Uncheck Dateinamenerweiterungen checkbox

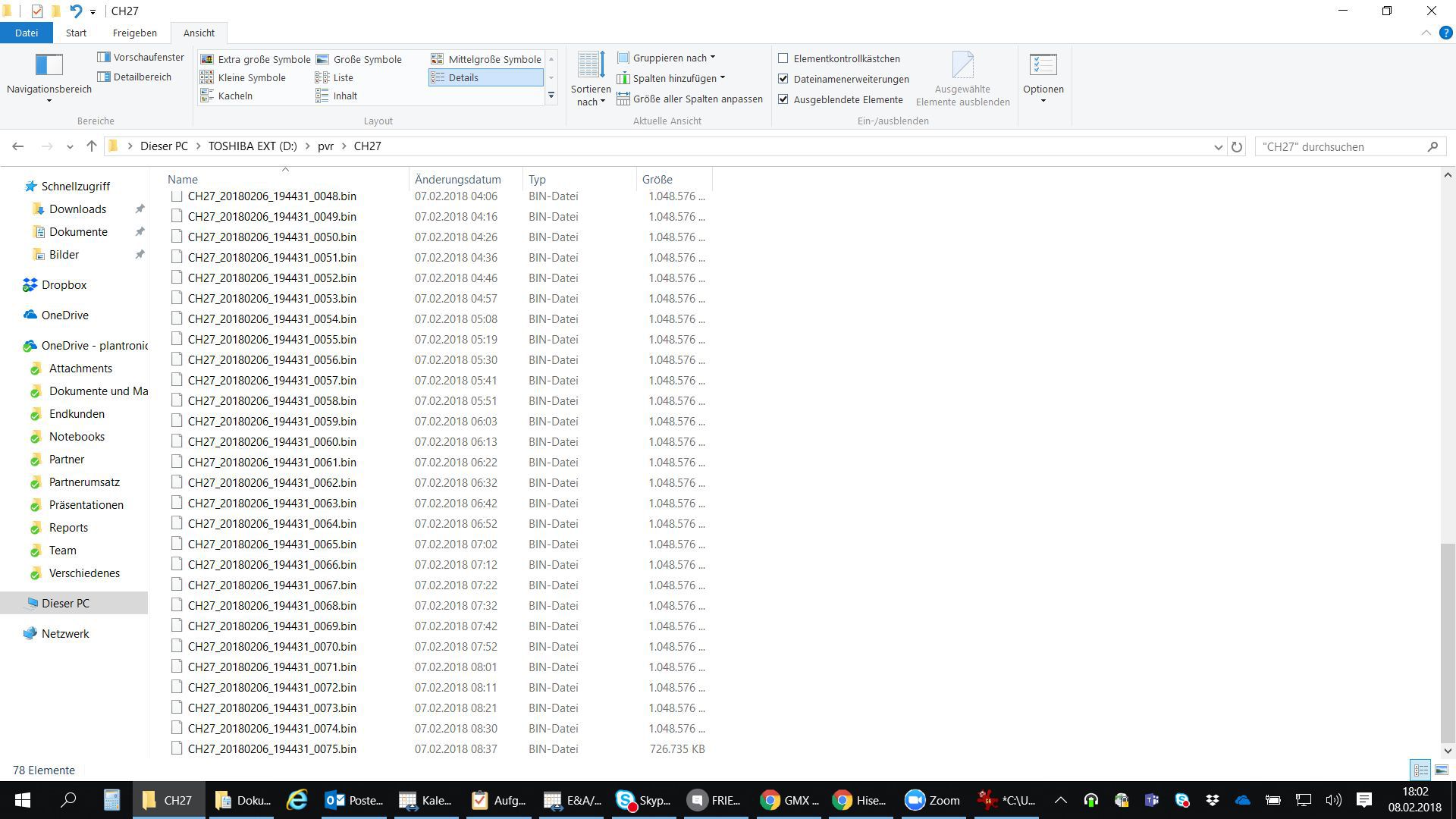(783, 79)
